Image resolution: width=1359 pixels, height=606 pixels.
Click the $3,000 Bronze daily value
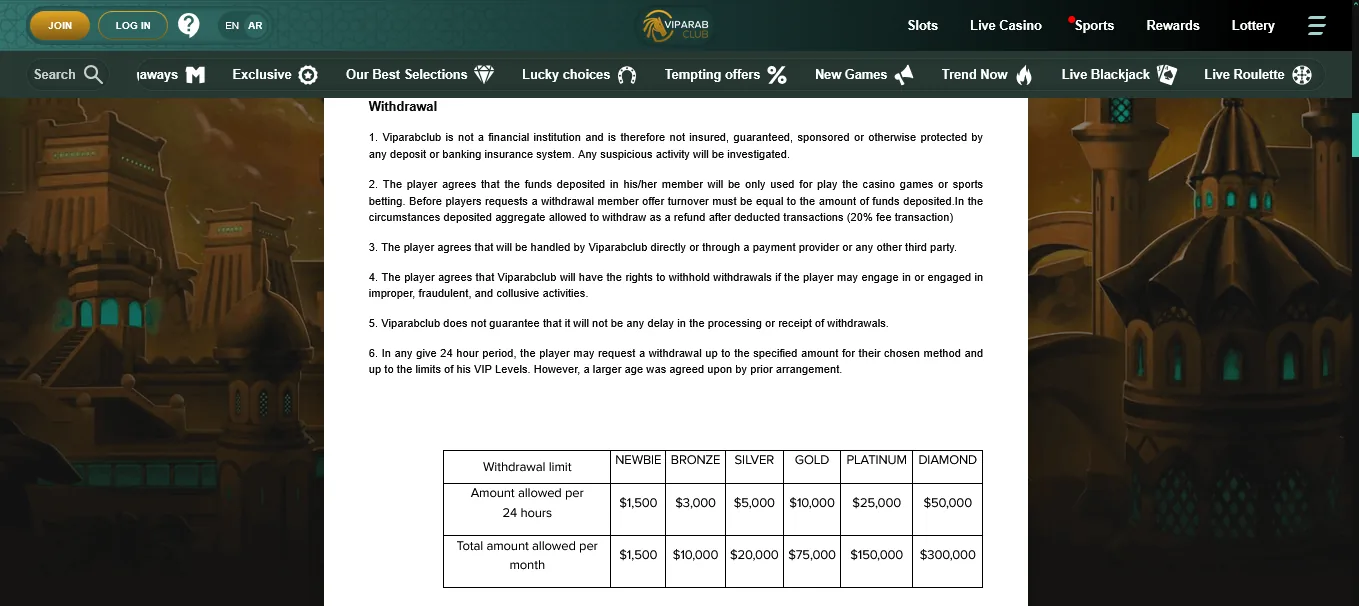[695, 503]
